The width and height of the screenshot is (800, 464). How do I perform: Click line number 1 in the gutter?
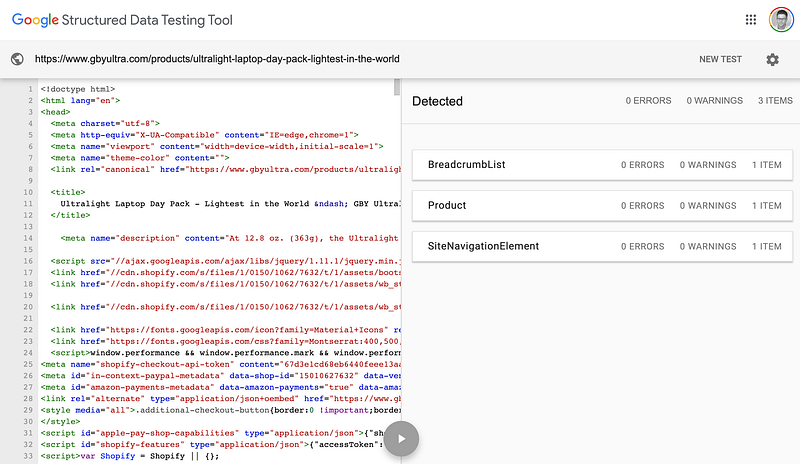point(31,89)
